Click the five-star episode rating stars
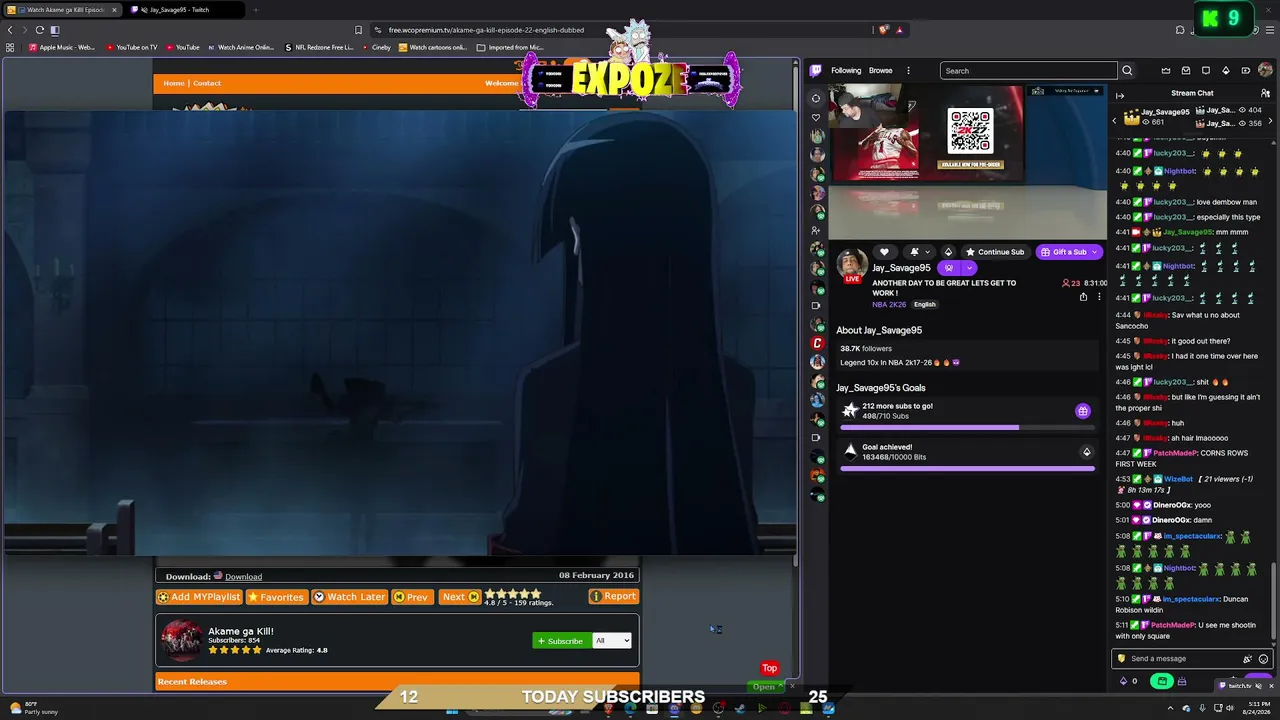Screen dimensions: 1280x720 (513, 594)
